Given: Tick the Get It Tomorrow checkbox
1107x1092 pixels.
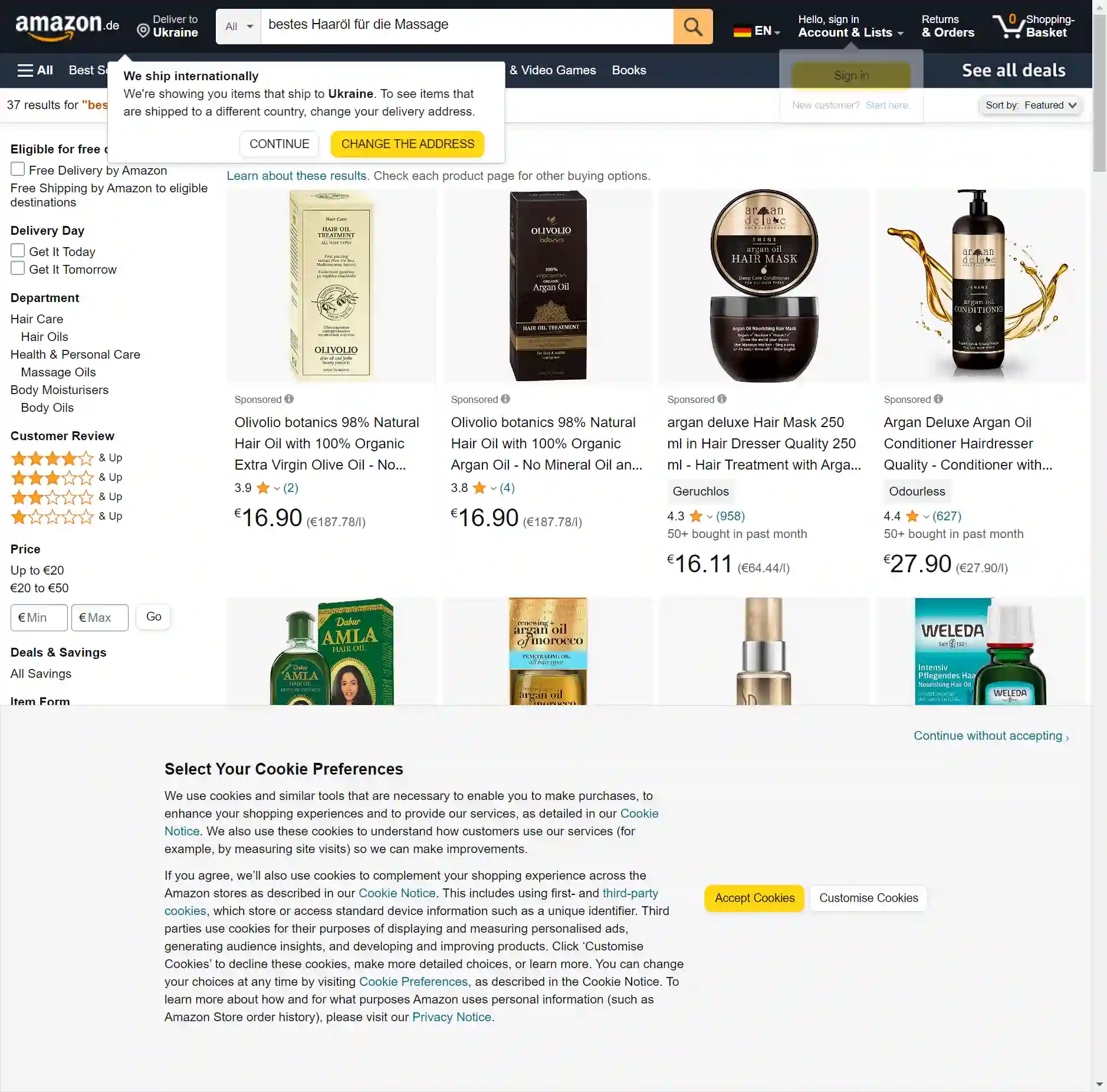Looking at the screenshot, I should [18, 268].
